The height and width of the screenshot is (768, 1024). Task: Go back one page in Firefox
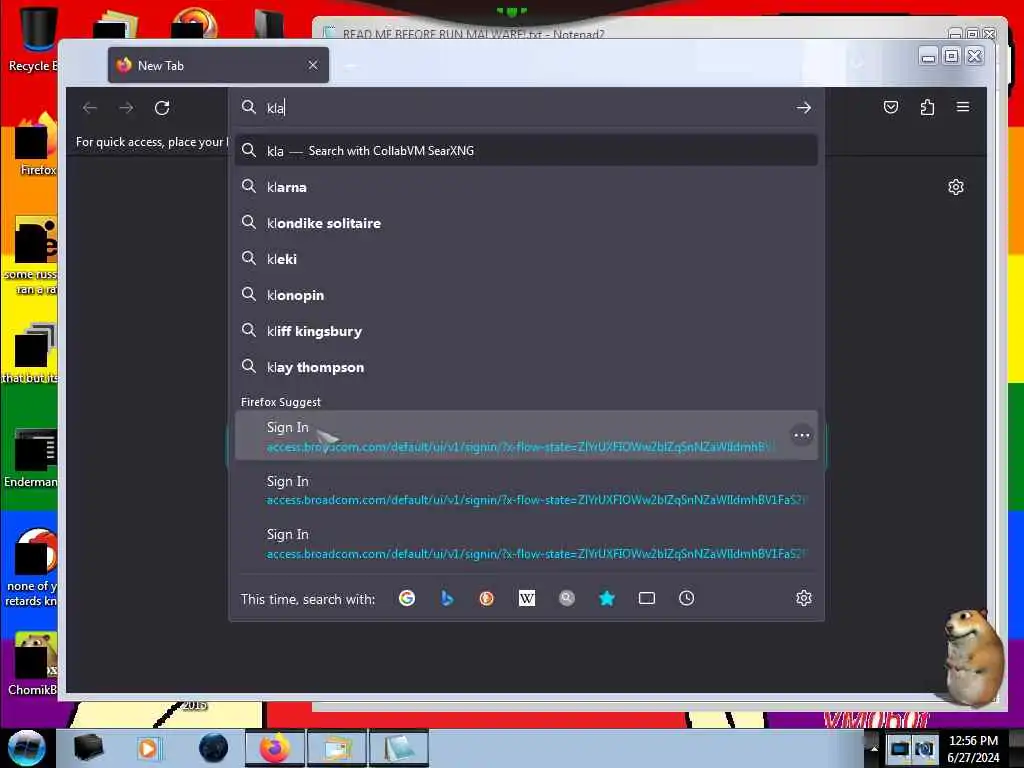90,108
